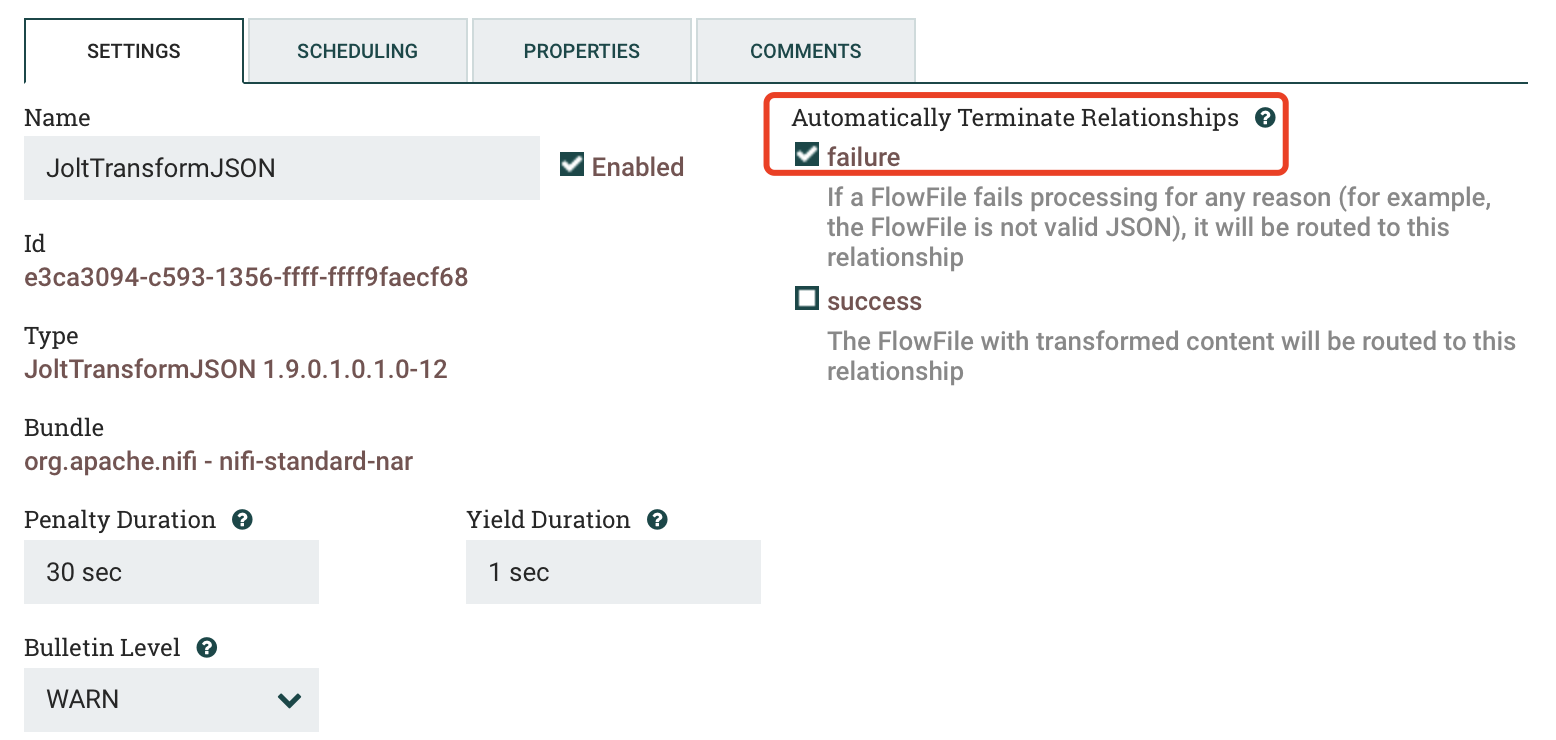Screen dimensions: 1556x740
Task: Click the org.apache.nifi bundle text
Action: tap(218, 461)
